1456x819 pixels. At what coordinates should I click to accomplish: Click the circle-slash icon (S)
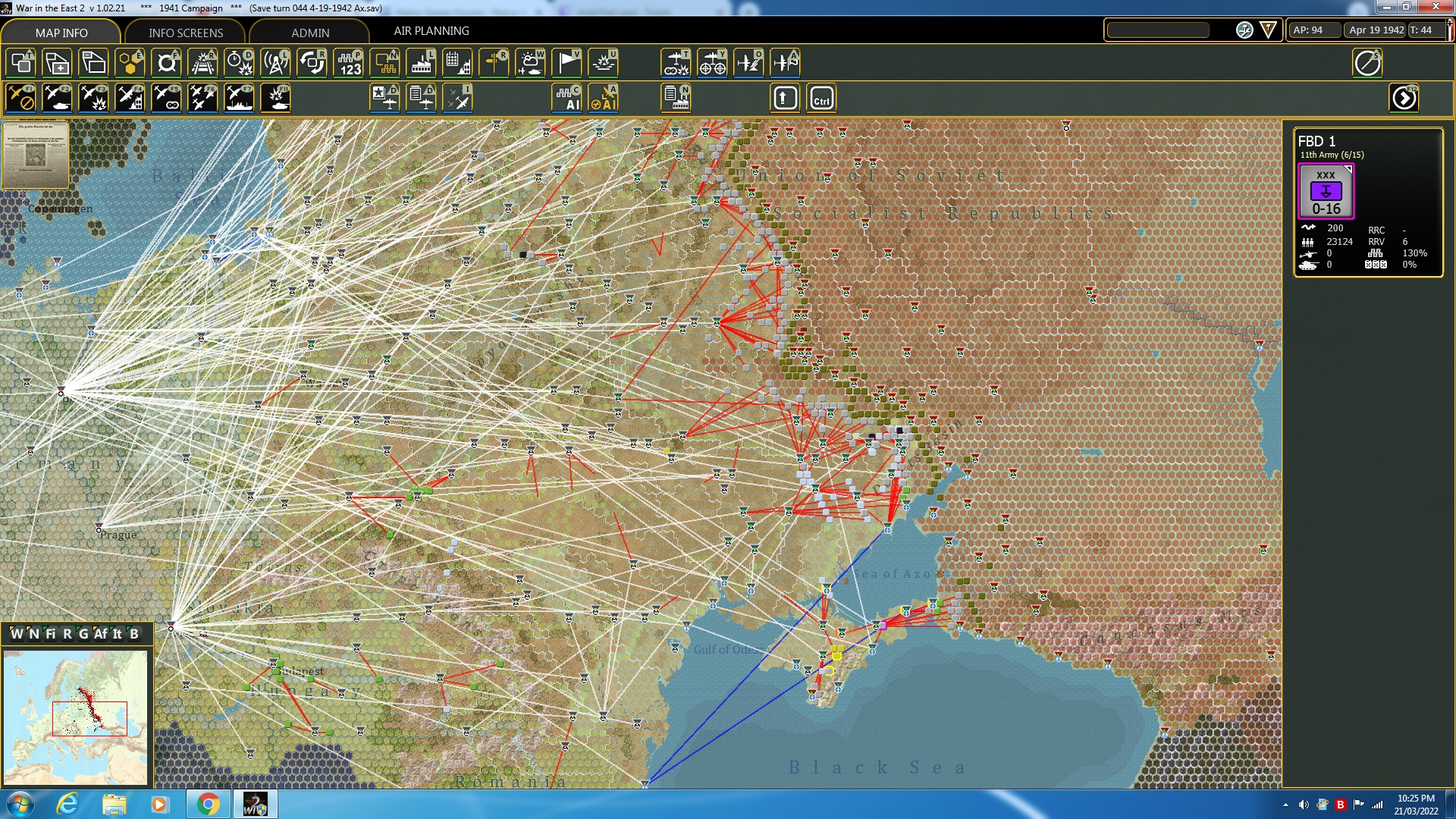click(x=1367, y=63)
